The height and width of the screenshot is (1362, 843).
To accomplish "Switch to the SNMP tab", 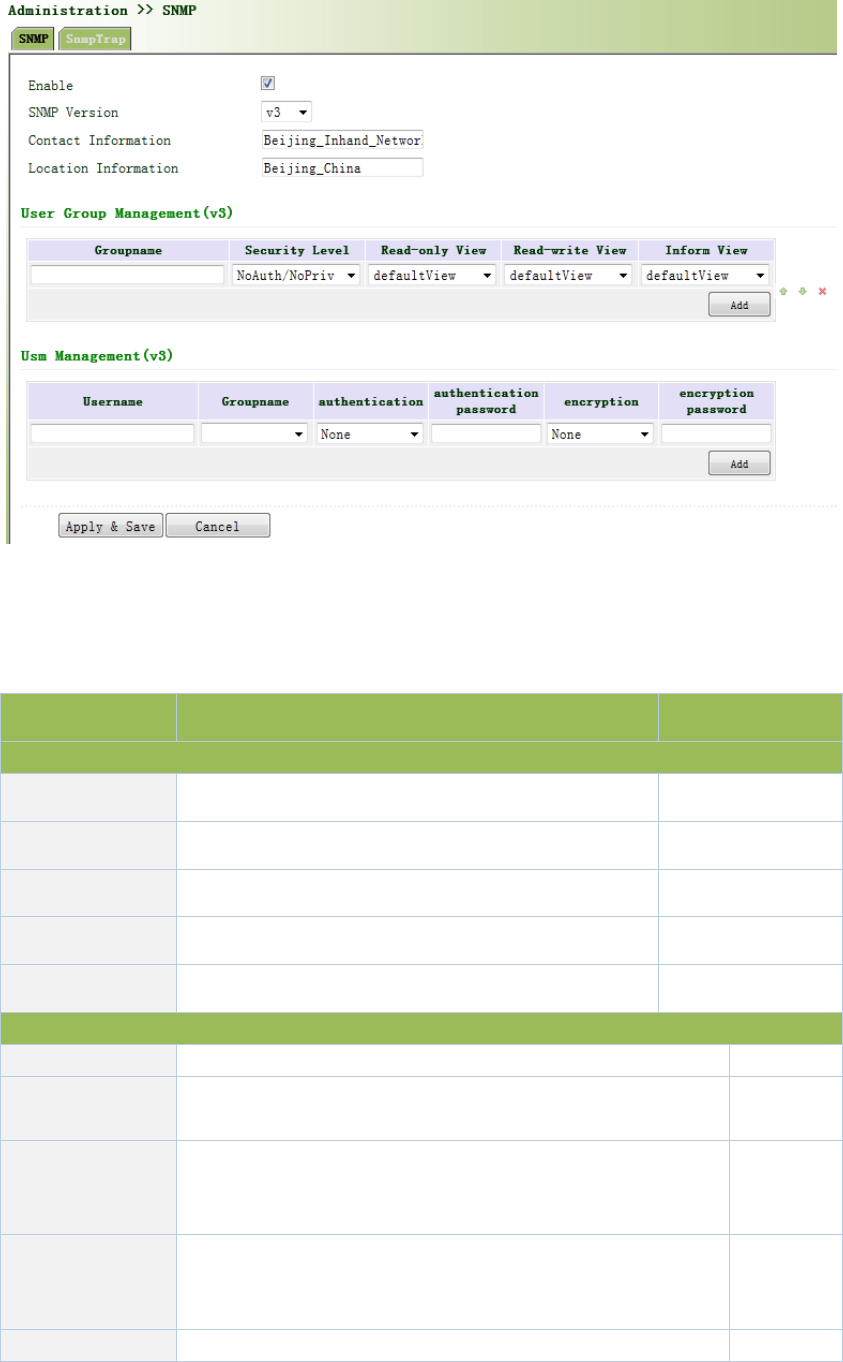I will pyautogui.click(x=33, y=40).
